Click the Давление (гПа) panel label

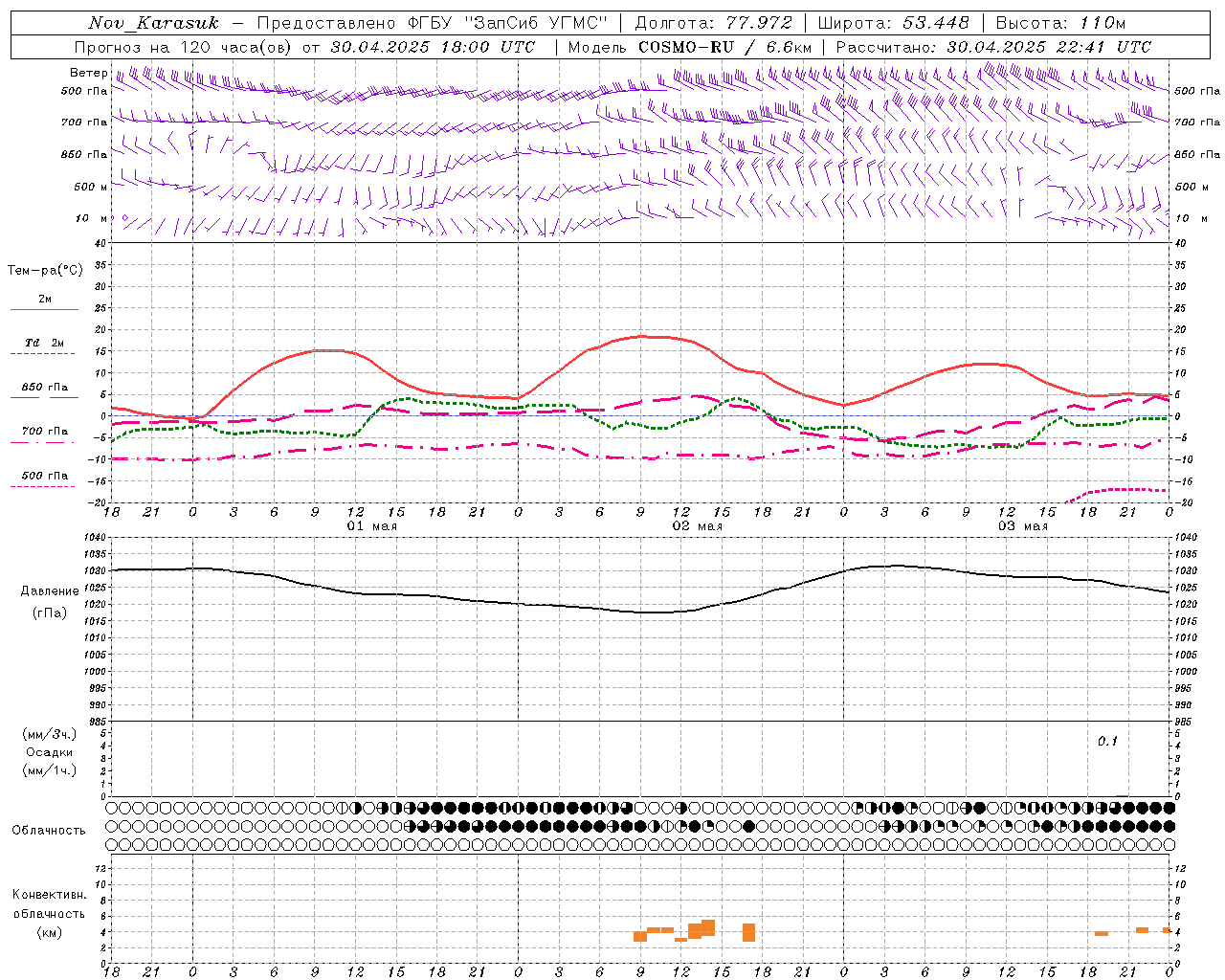click(x=44, y=602)
